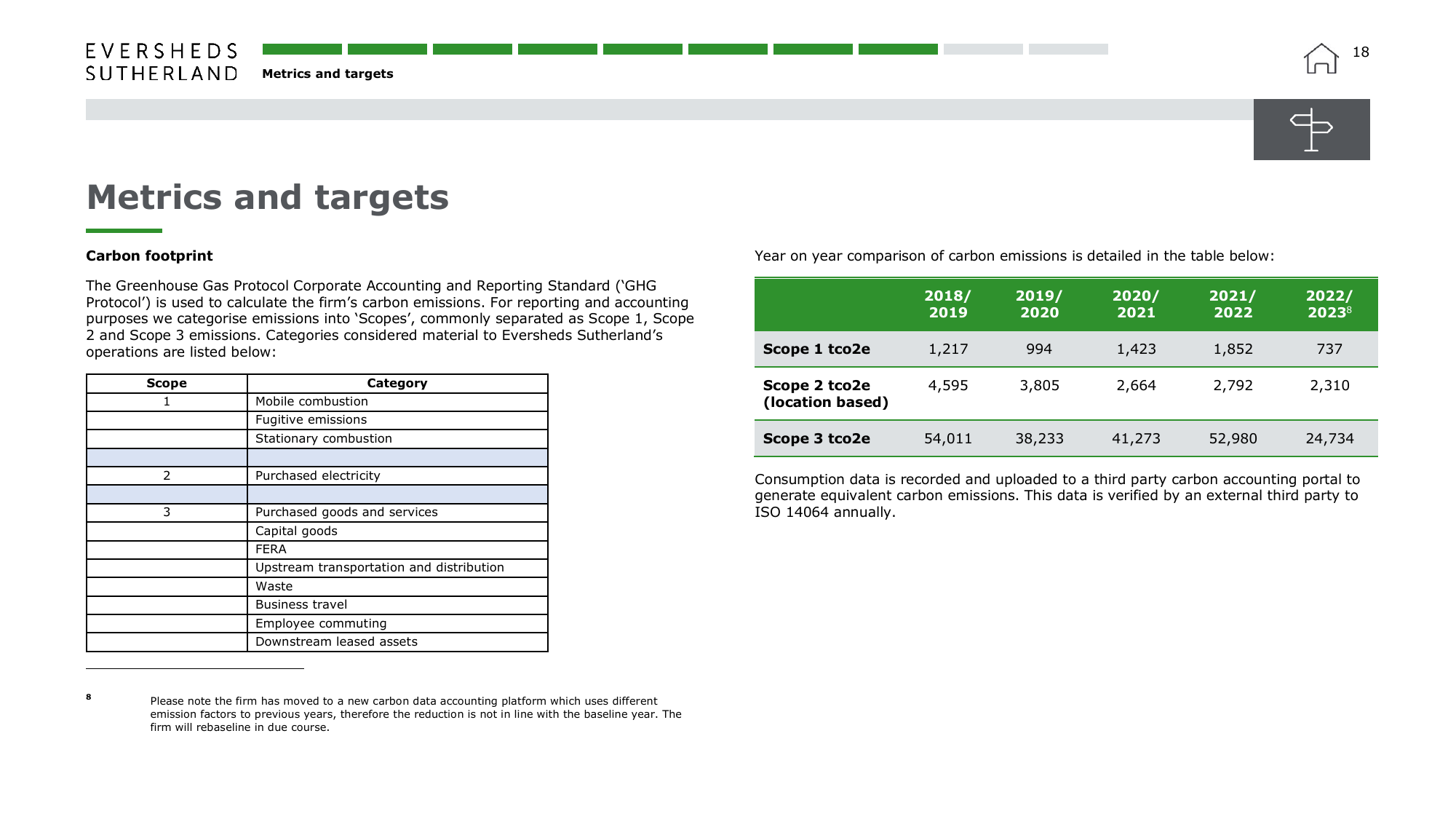
Task: Select the 'Capital goods' cell
Action: coord(397,531)
